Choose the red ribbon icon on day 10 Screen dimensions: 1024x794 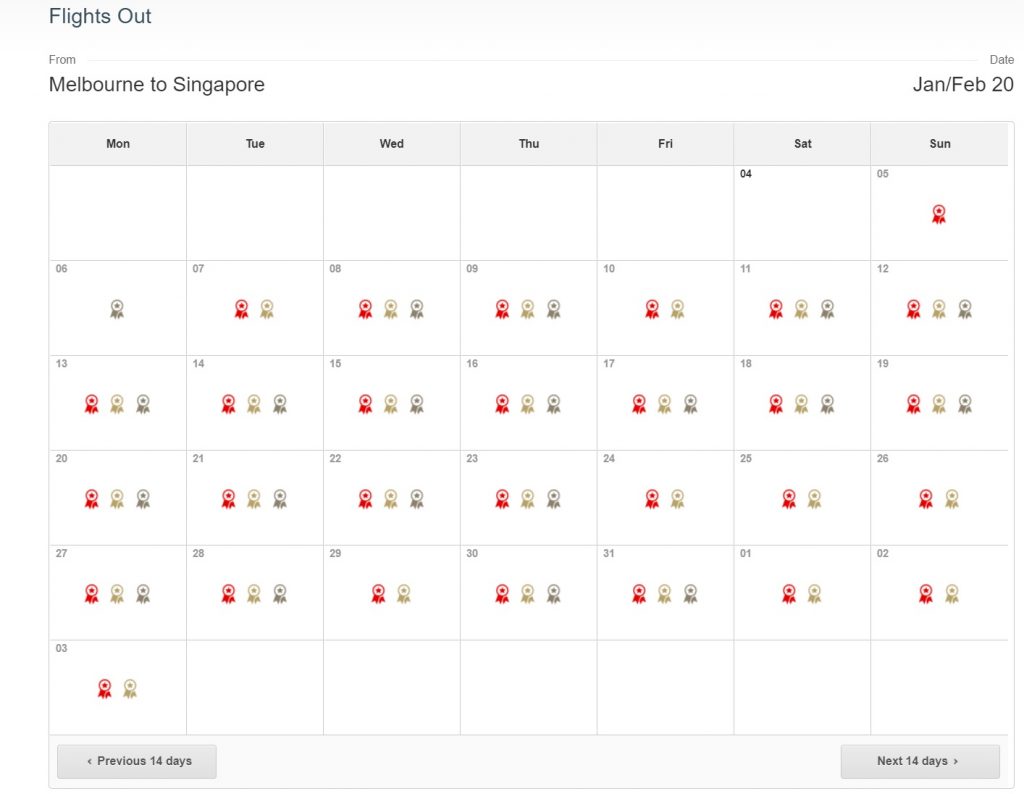point(652,309)
